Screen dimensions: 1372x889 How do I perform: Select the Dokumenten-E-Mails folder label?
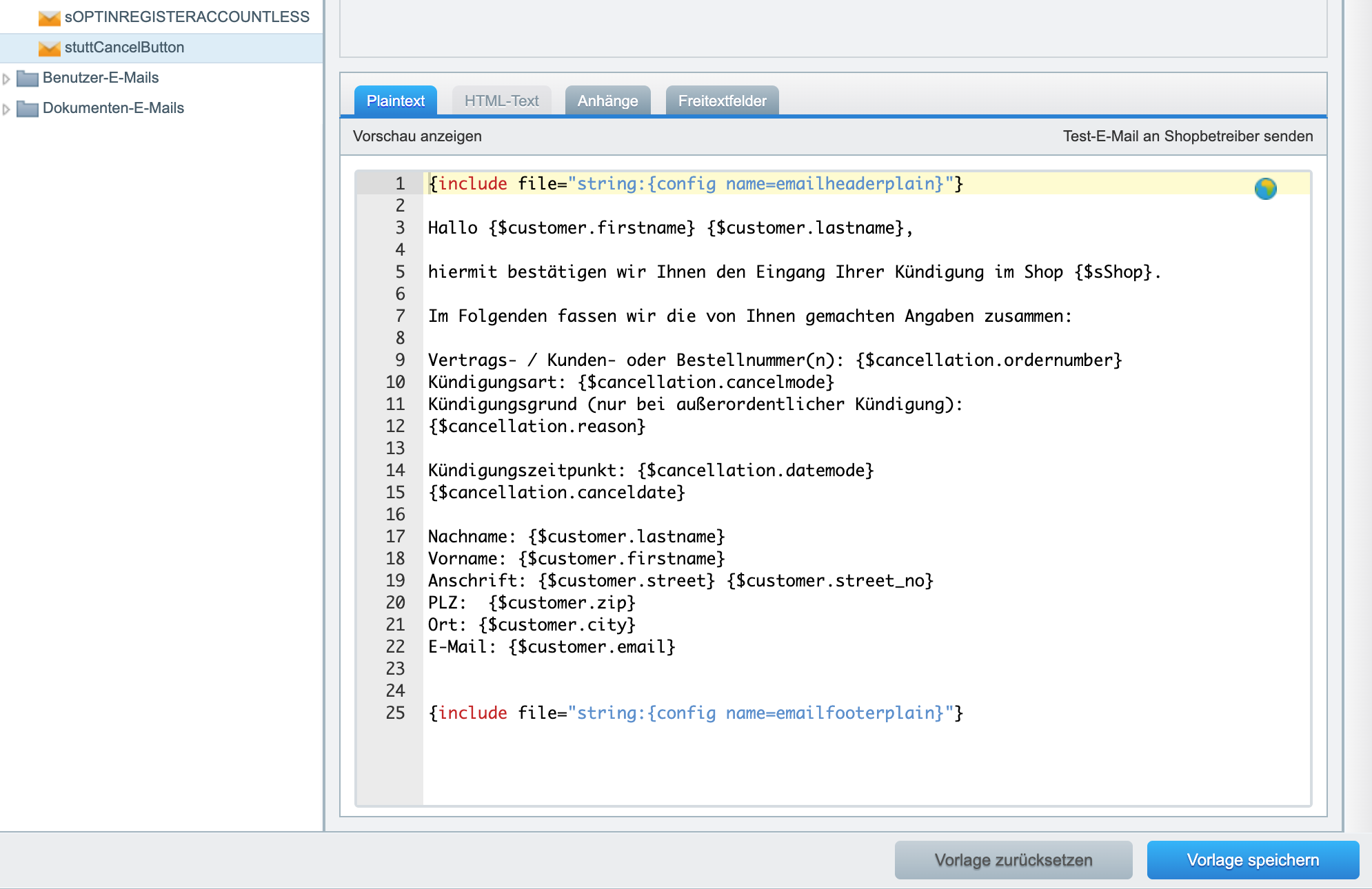(113, 108)
